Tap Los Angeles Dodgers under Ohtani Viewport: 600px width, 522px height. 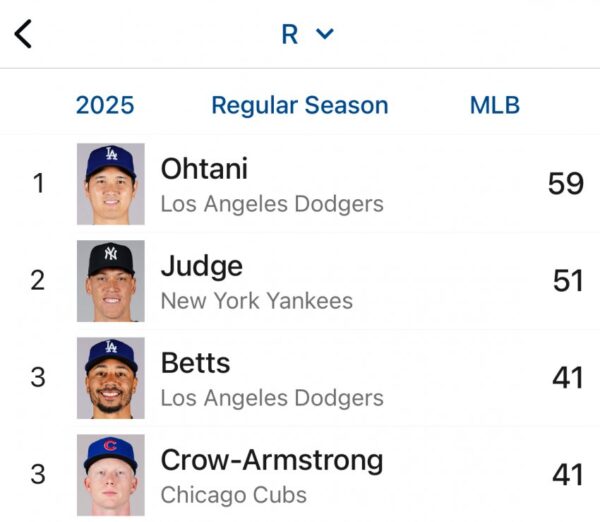coord(272,204)
